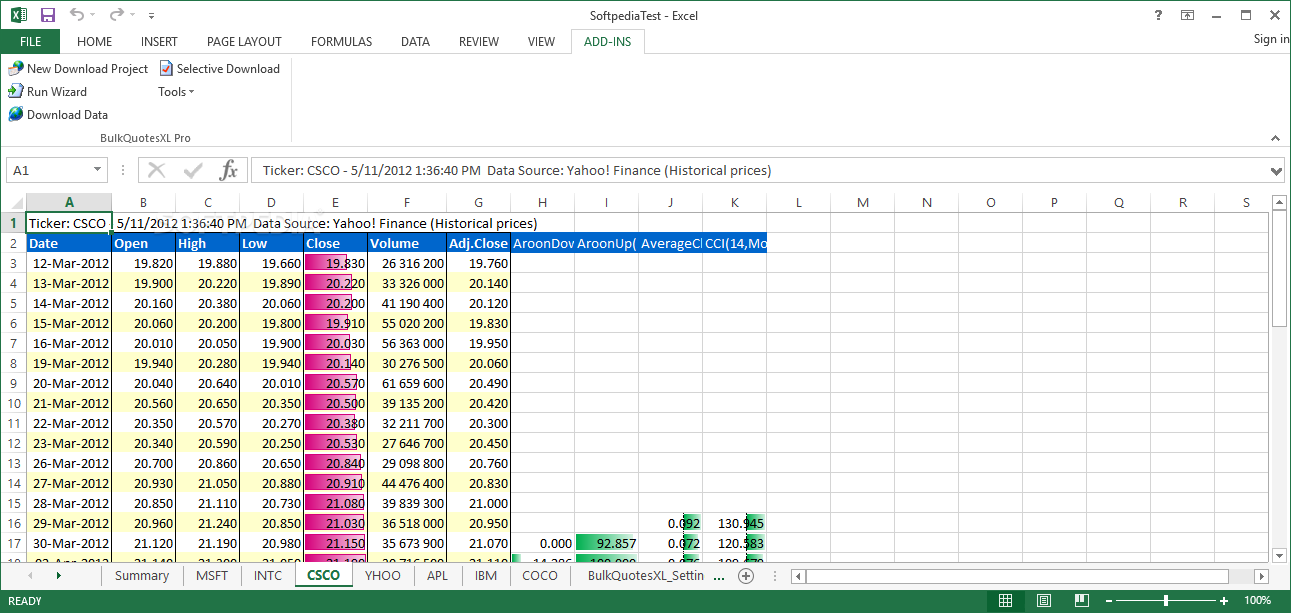The image size is (1291, 613).
Task: Click the Redo arrow icon
Action: pyautogui.click(x=116, y=15)
